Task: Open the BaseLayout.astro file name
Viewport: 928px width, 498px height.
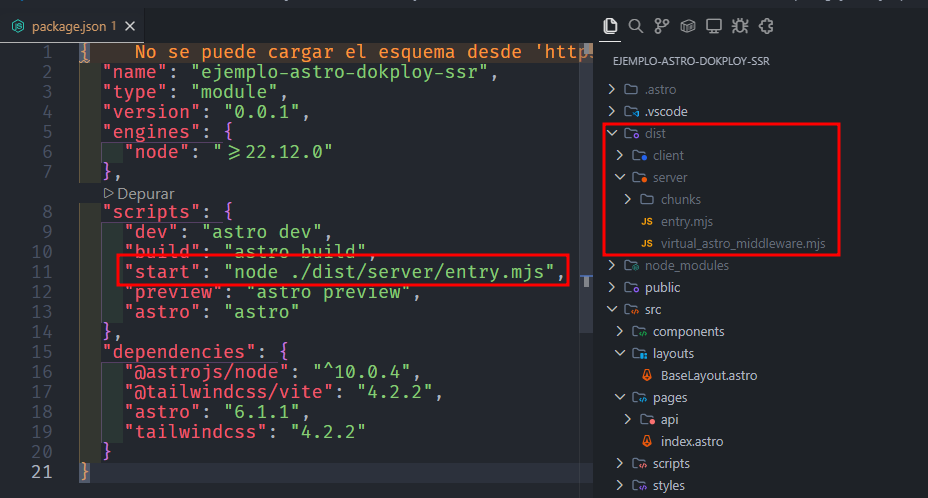Action: click(709, 375)
